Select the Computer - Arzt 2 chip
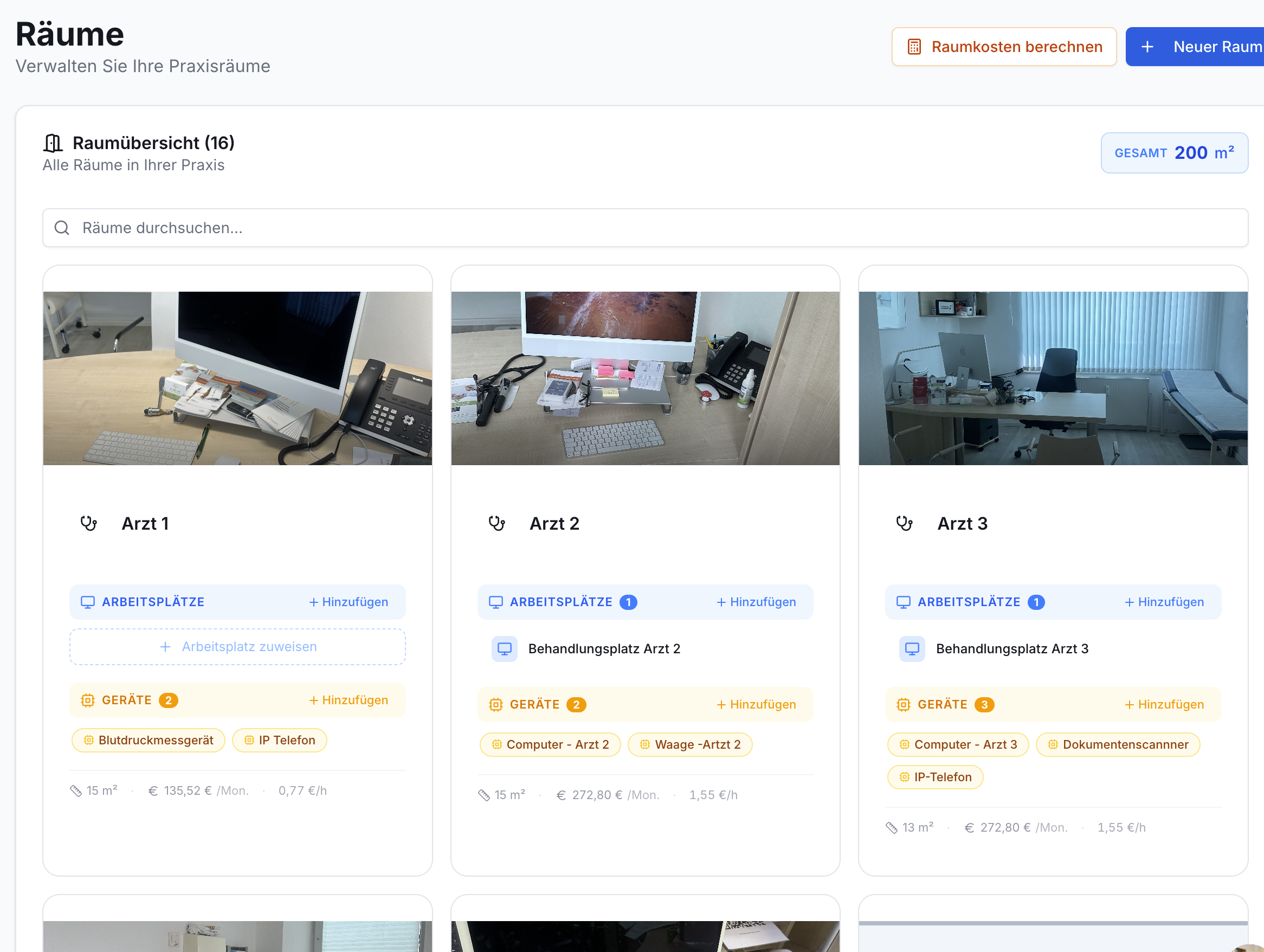 pyautogui.click(x=550, y=744)
